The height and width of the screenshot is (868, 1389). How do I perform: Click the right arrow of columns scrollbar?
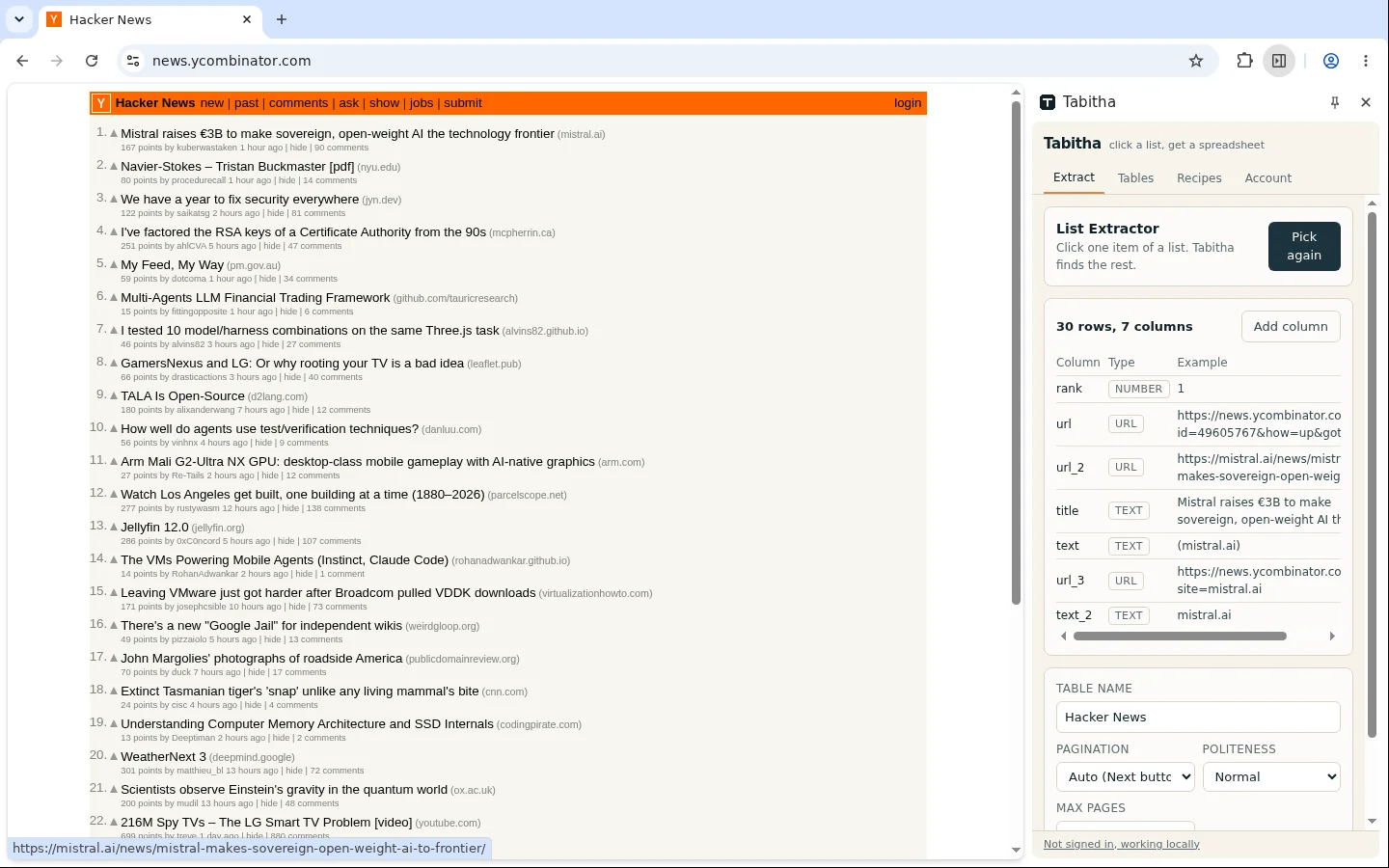tap(1332, 637)
